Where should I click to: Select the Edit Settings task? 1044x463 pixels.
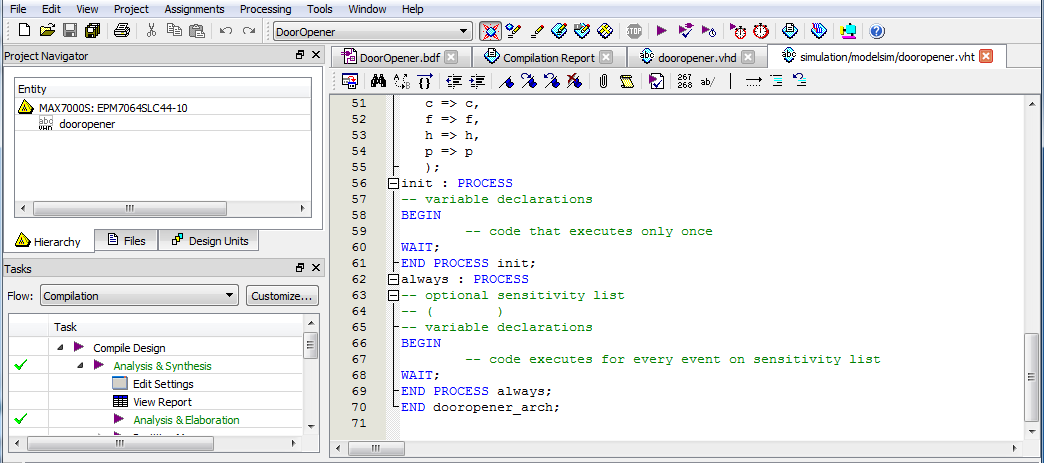click(x=163, y=384)
